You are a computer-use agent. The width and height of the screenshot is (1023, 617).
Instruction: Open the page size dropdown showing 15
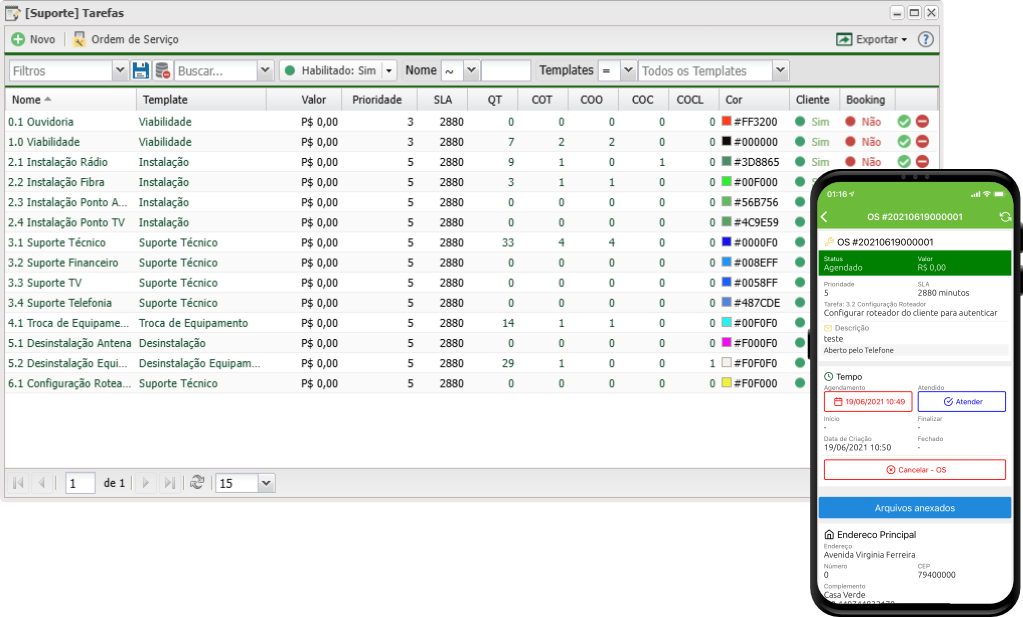point(265,483)
